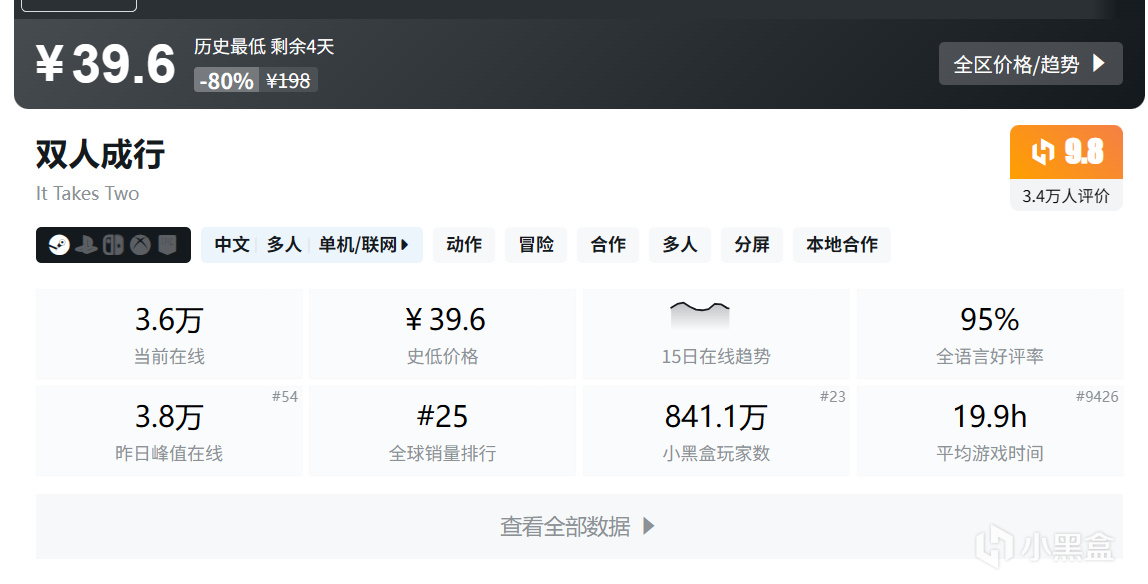Open the 合作 genre tag
Viewport: 1148px width, 584px height.
point(608,244)
